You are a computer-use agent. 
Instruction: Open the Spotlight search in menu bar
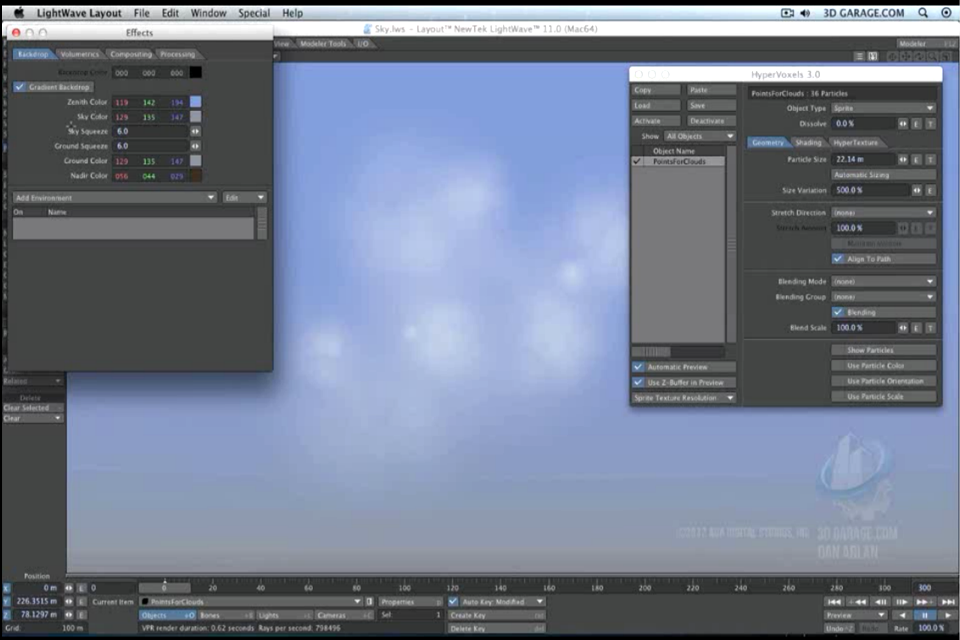[x=923, y=12]
